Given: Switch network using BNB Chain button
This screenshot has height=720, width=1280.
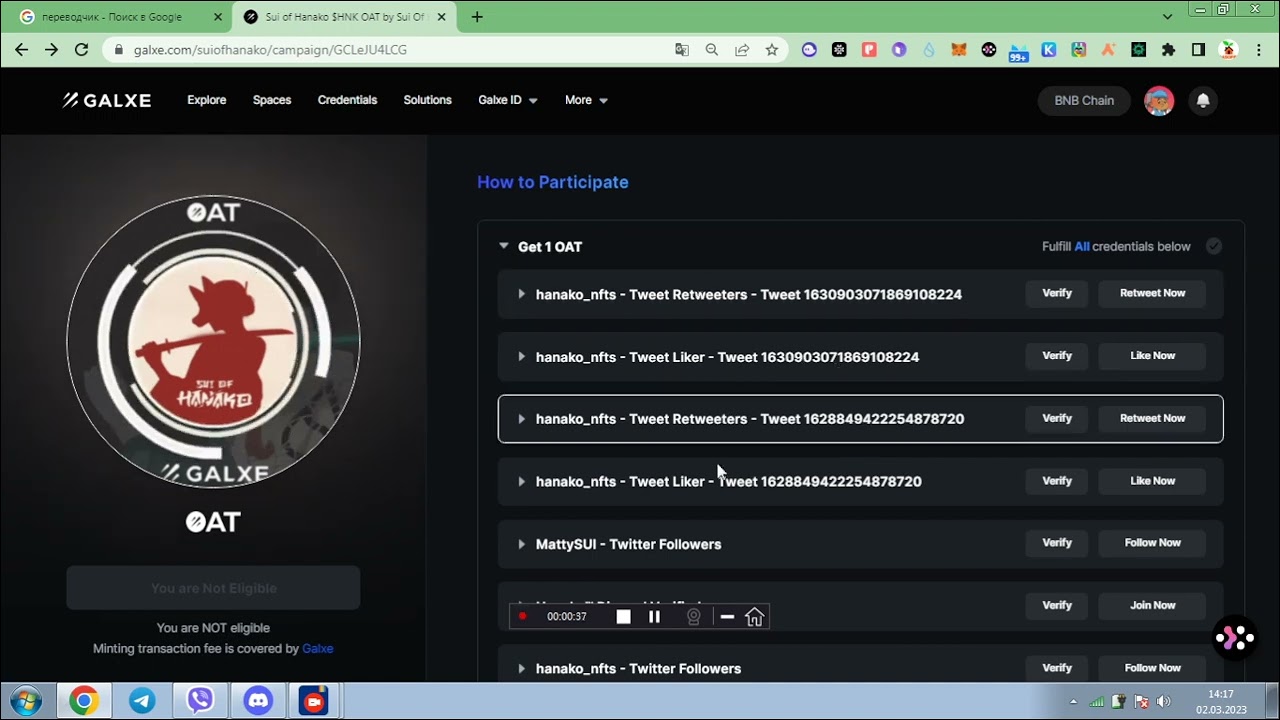Looking at the screenshot, I should pos(1084,100).
